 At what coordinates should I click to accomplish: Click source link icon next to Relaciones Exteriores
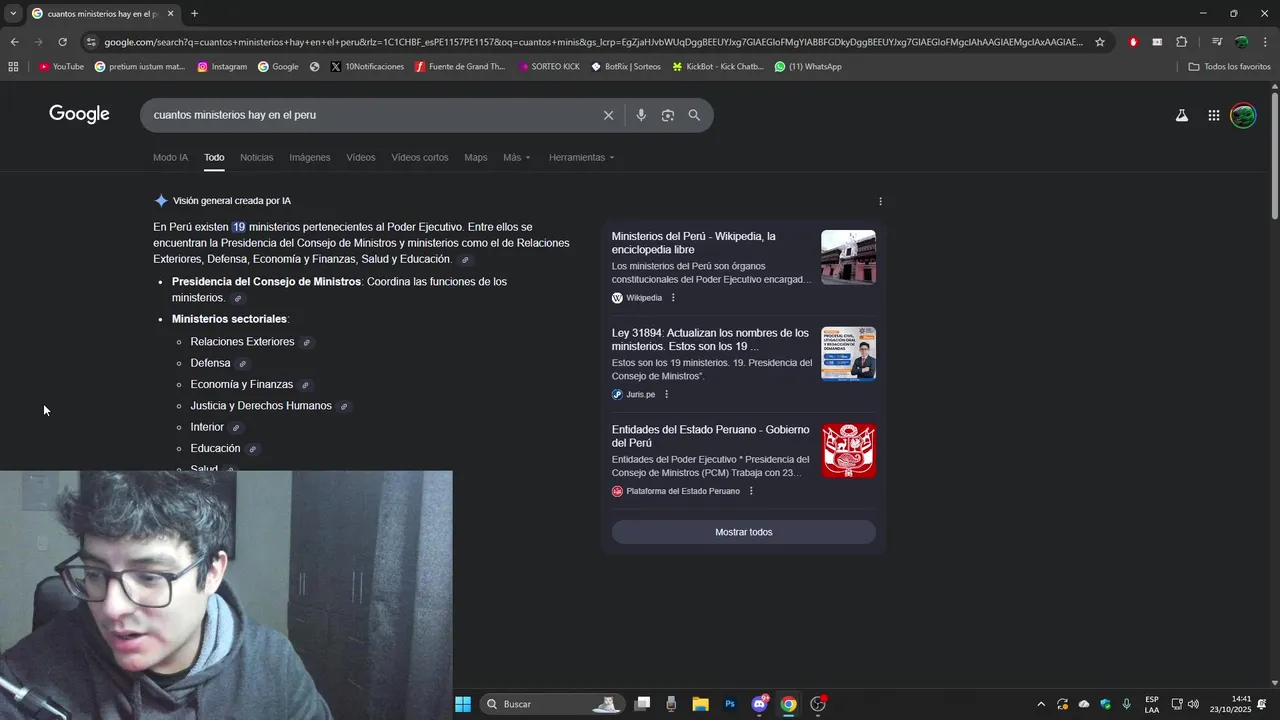coord(307,343)
